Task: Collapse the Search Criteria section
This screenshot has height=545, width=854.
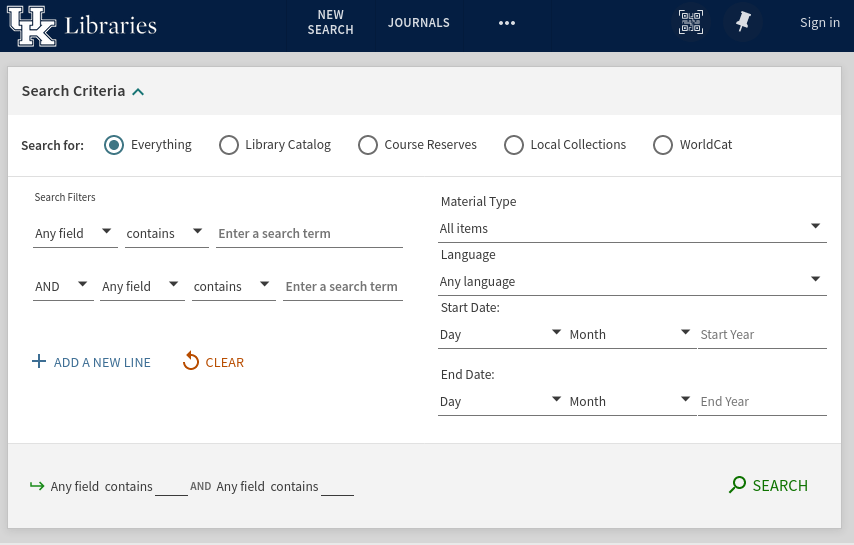Action: click(x=138, y=92)
